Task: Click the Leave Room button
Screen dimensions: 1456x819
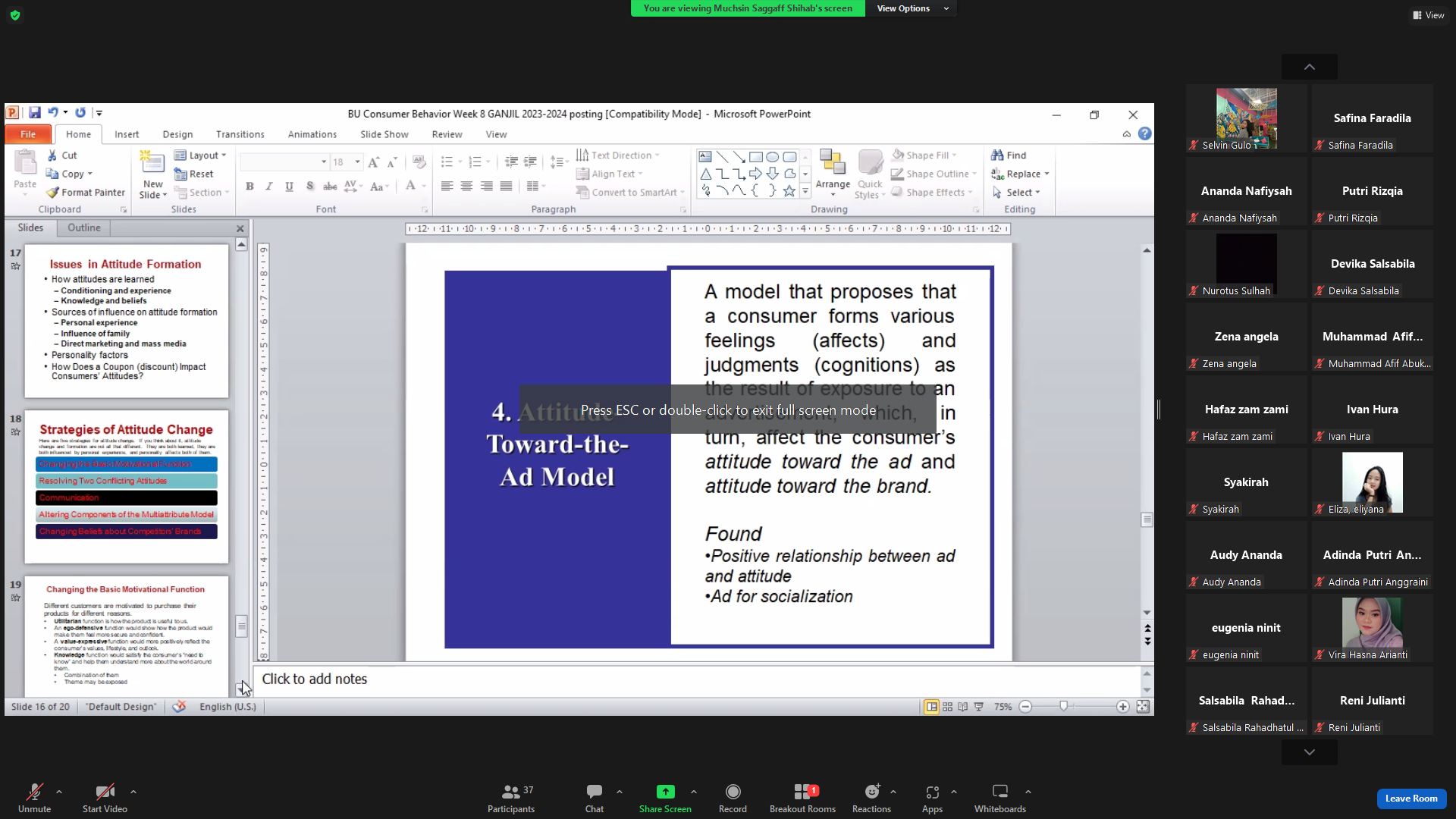Action: click(x=1411, y=799)
